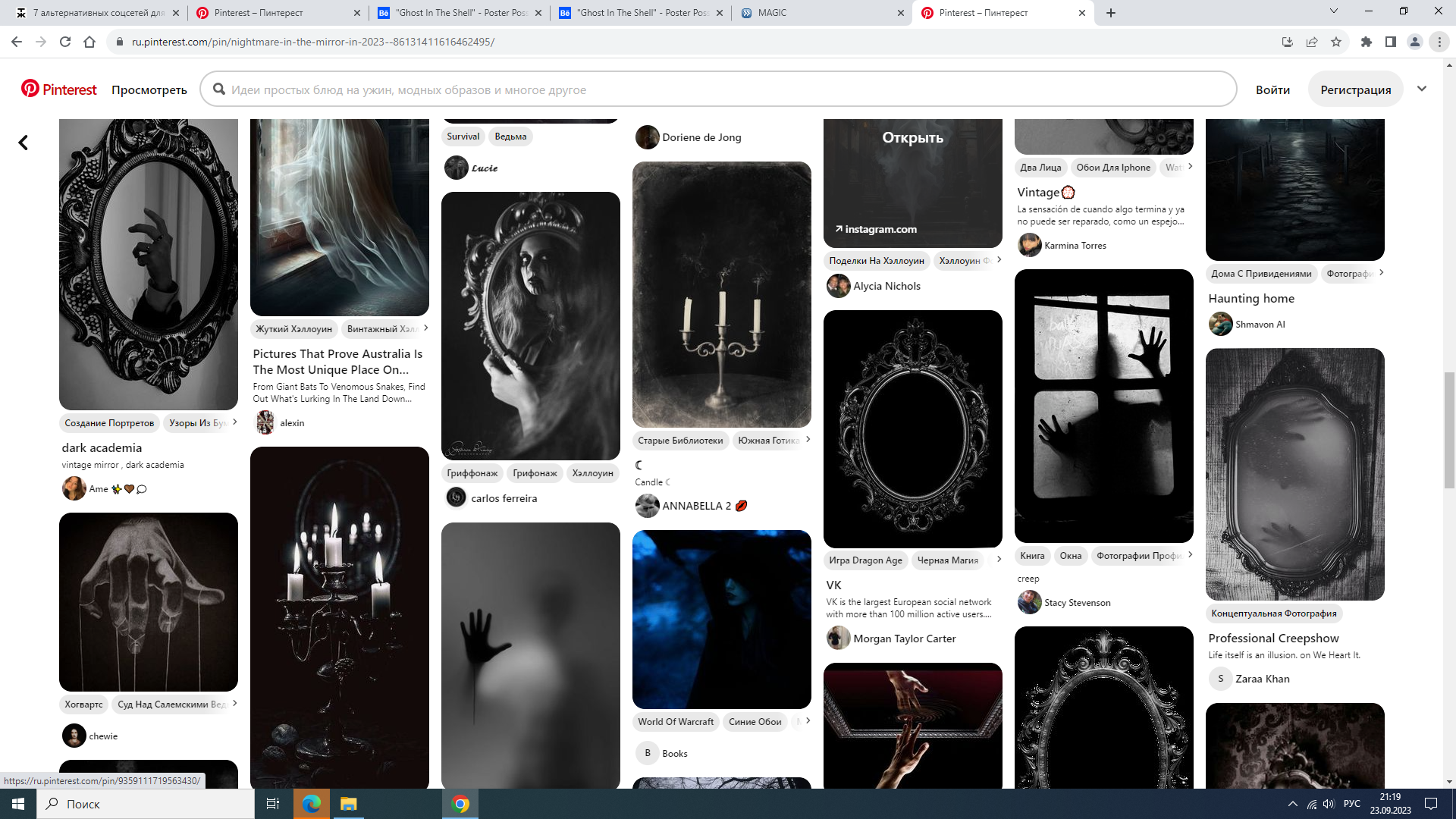Viewport: 1456px width, 819px height.
Task: Click the Pinterest logo icon
Action: click(30, 89)
